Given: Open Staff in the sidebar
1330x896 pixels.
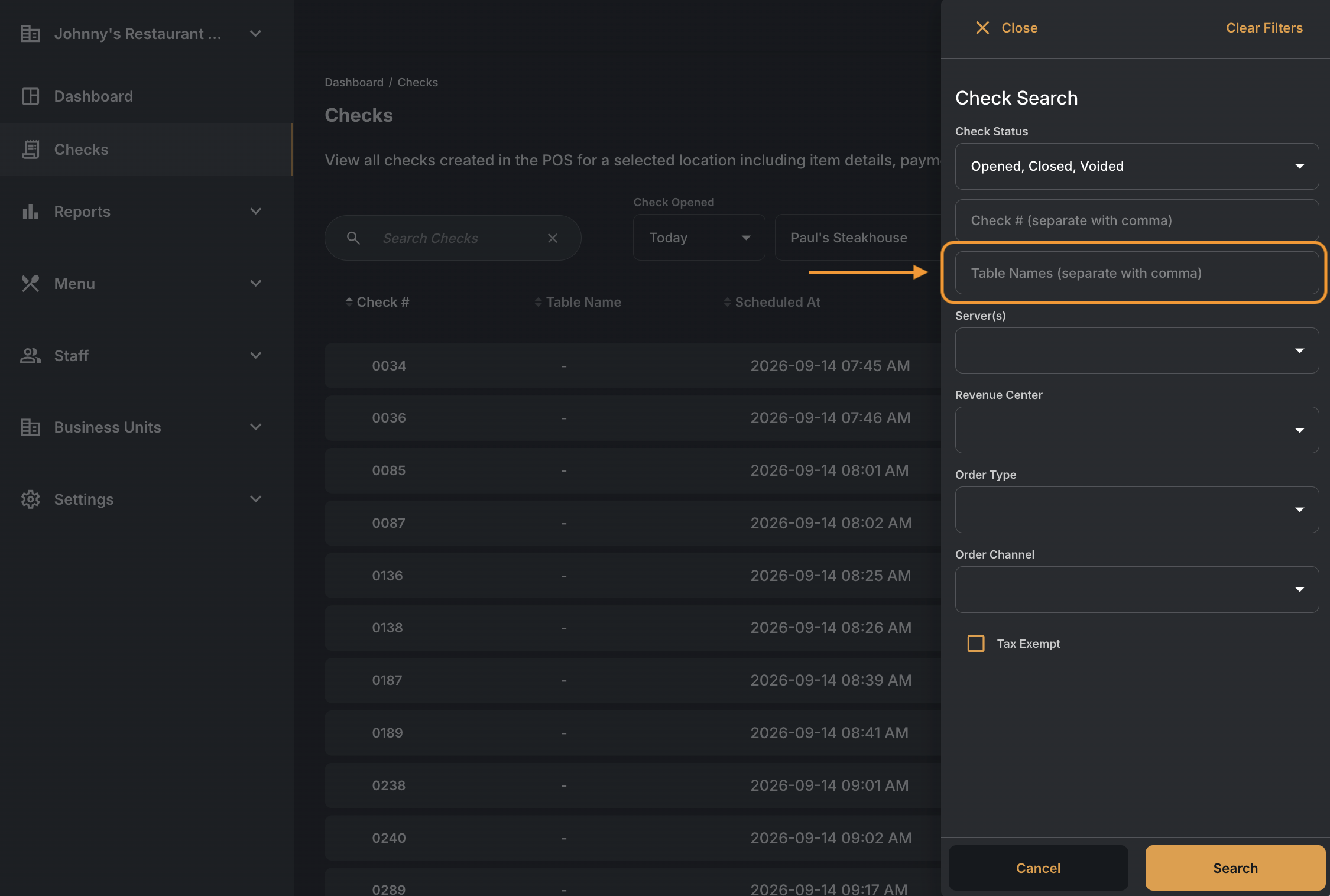Looking at the screenshot, I should tap(147, 356).
